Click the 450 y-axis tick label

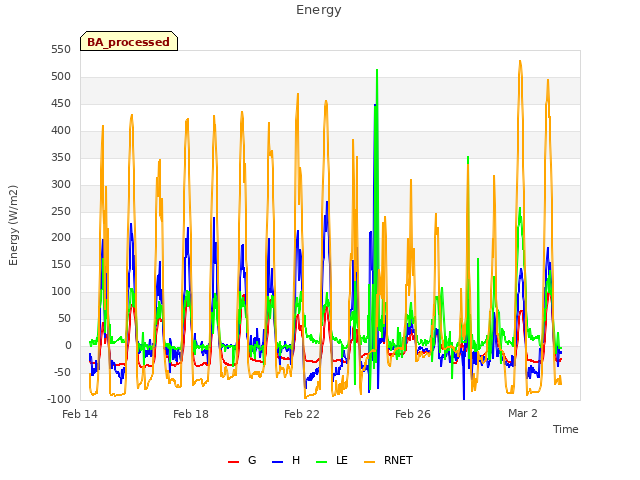point(61,104)
